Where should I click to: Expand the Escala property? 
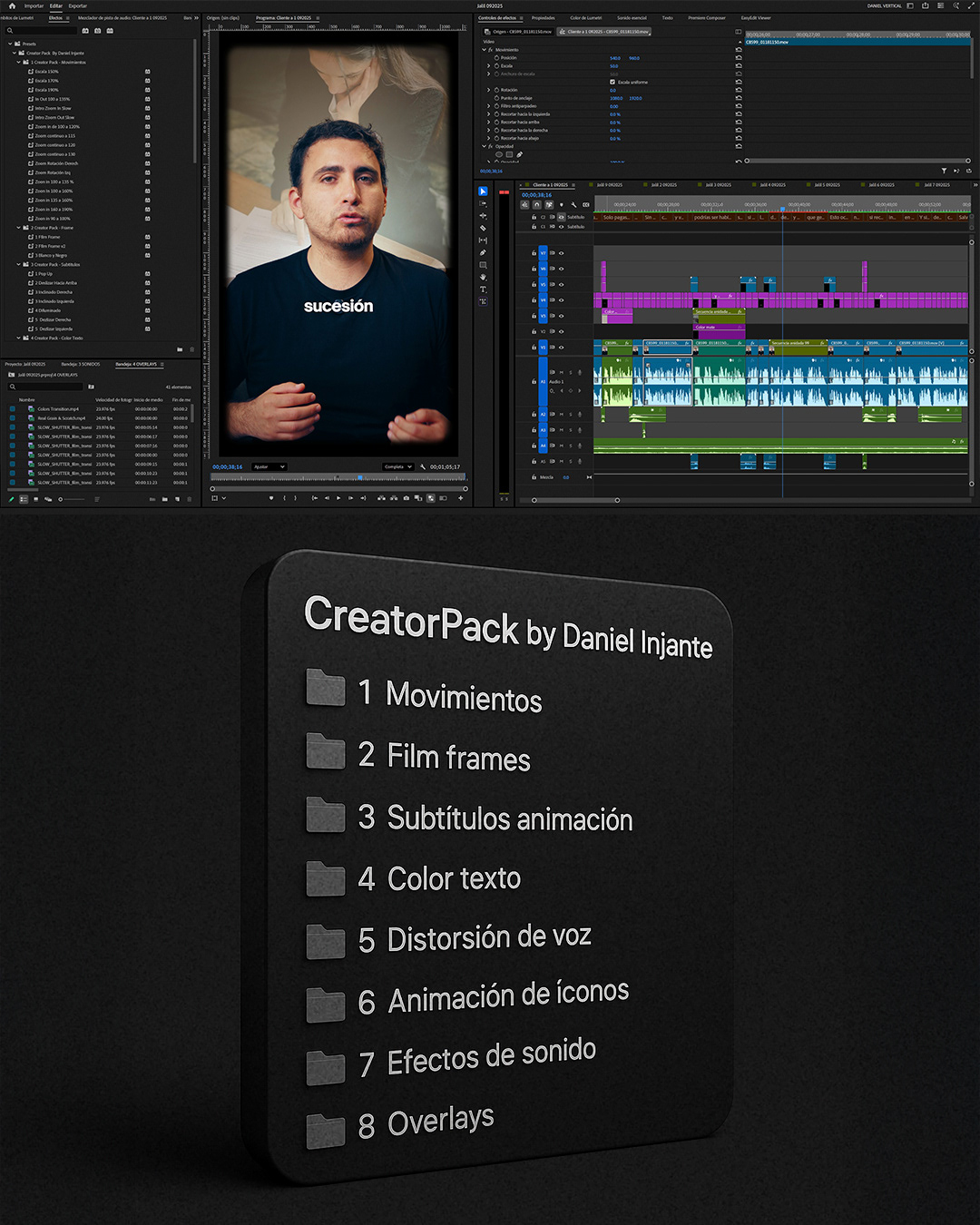(489, 66)
